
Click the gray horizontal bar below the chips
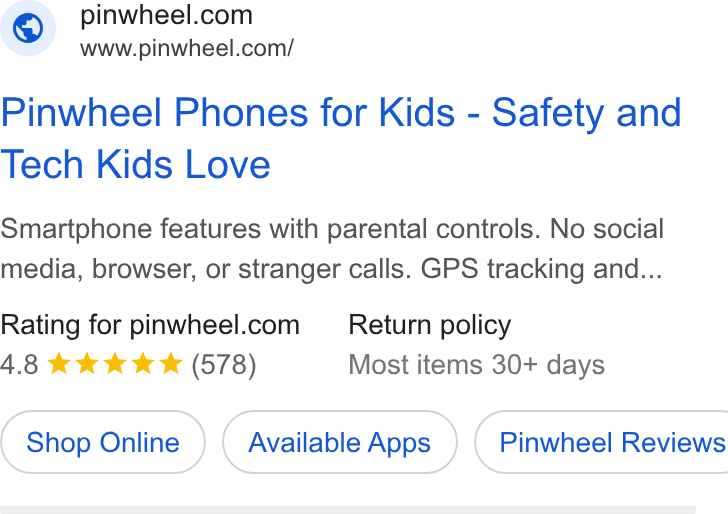(x=348, y=510)
